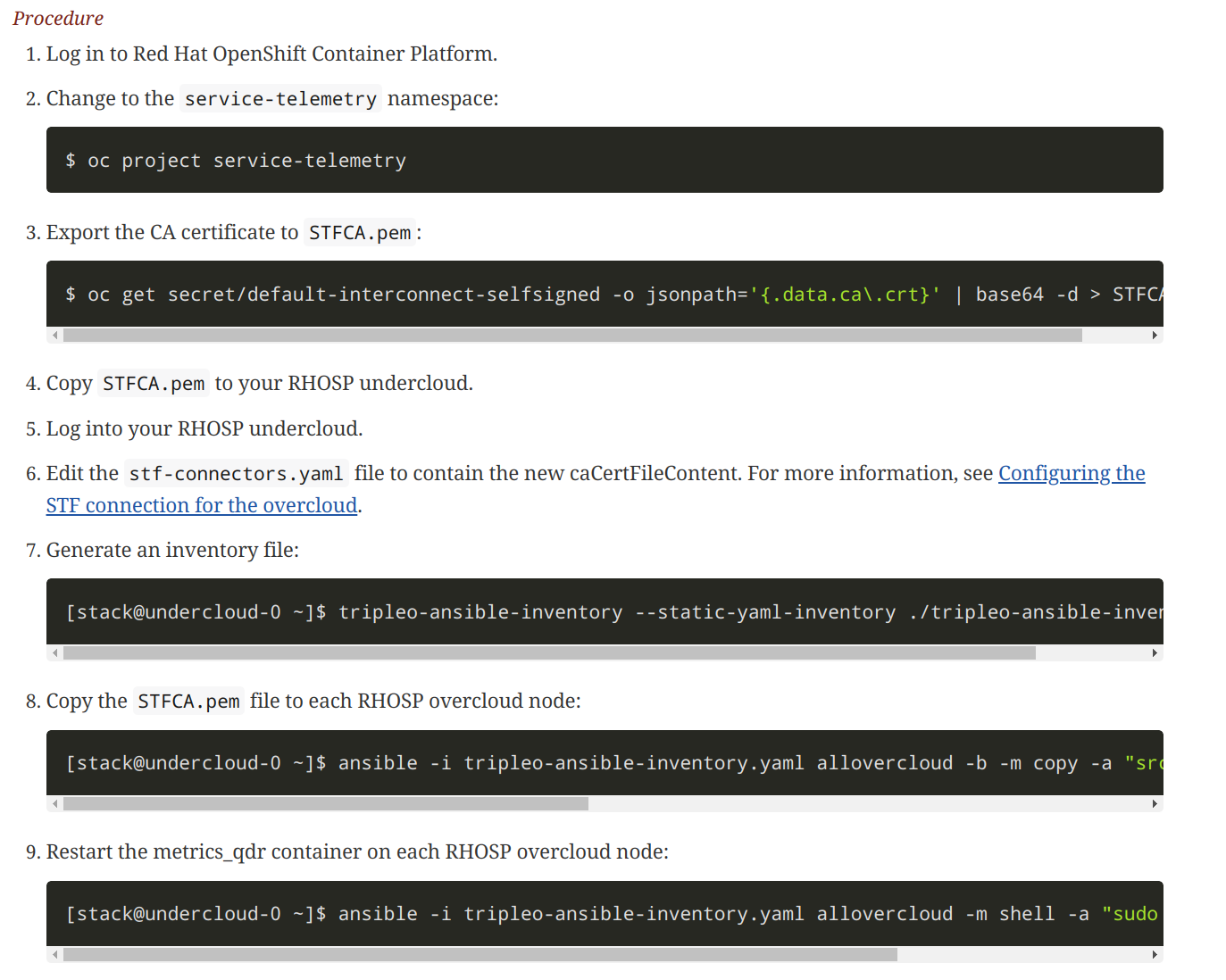1226x980 pixels.
Task: Click the 'ansible -m shell' command code block
Action: point(605,913)
